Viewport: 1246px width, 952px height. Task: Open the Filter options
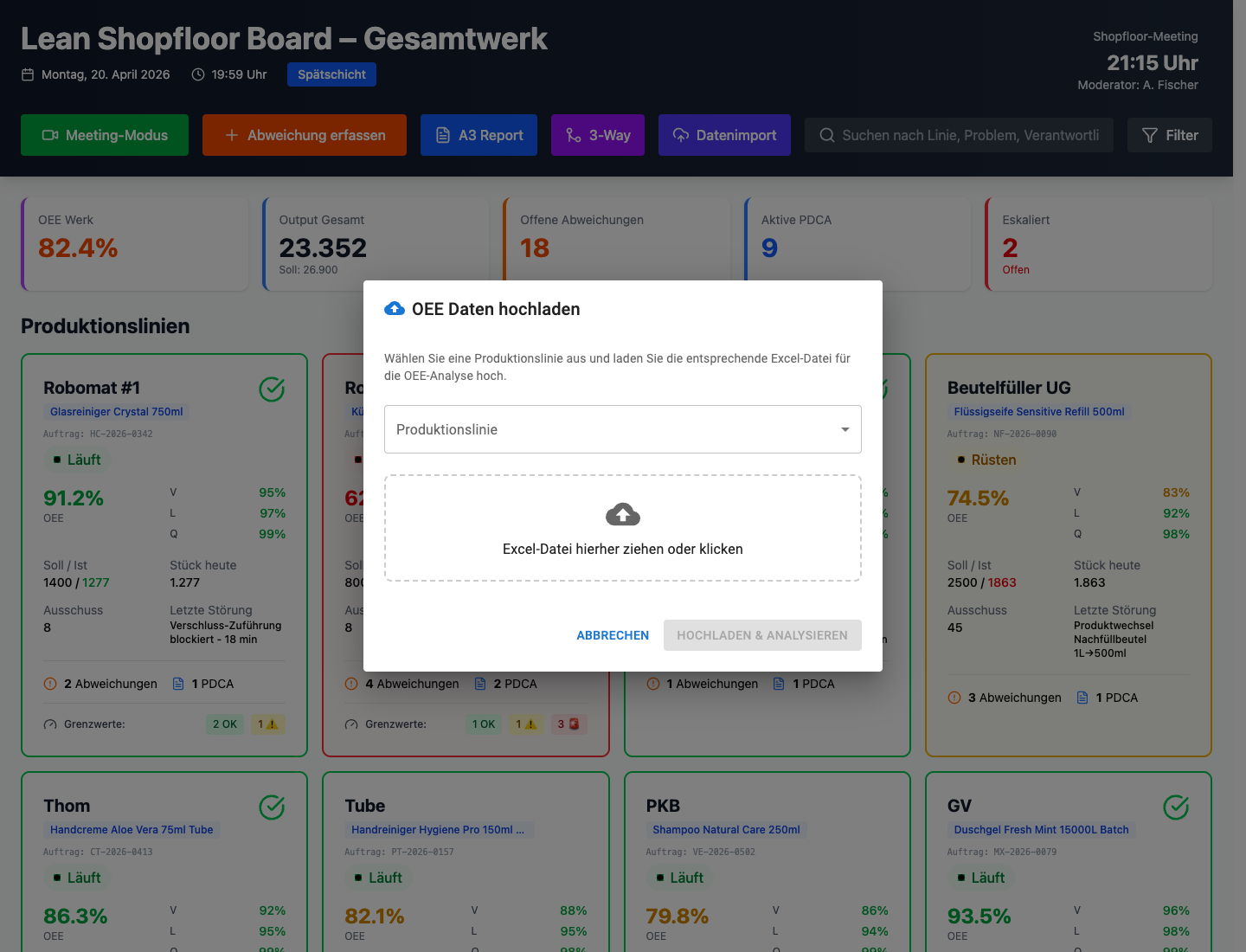click(1169, 135)
